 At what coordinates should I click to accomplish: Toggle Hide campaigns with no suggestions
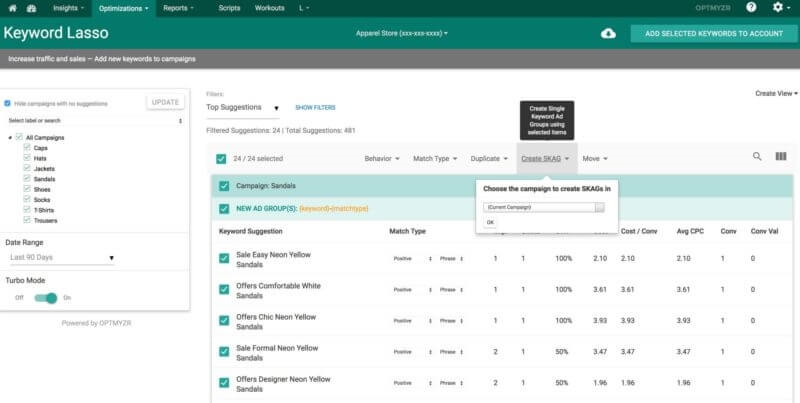pos(8,104)
